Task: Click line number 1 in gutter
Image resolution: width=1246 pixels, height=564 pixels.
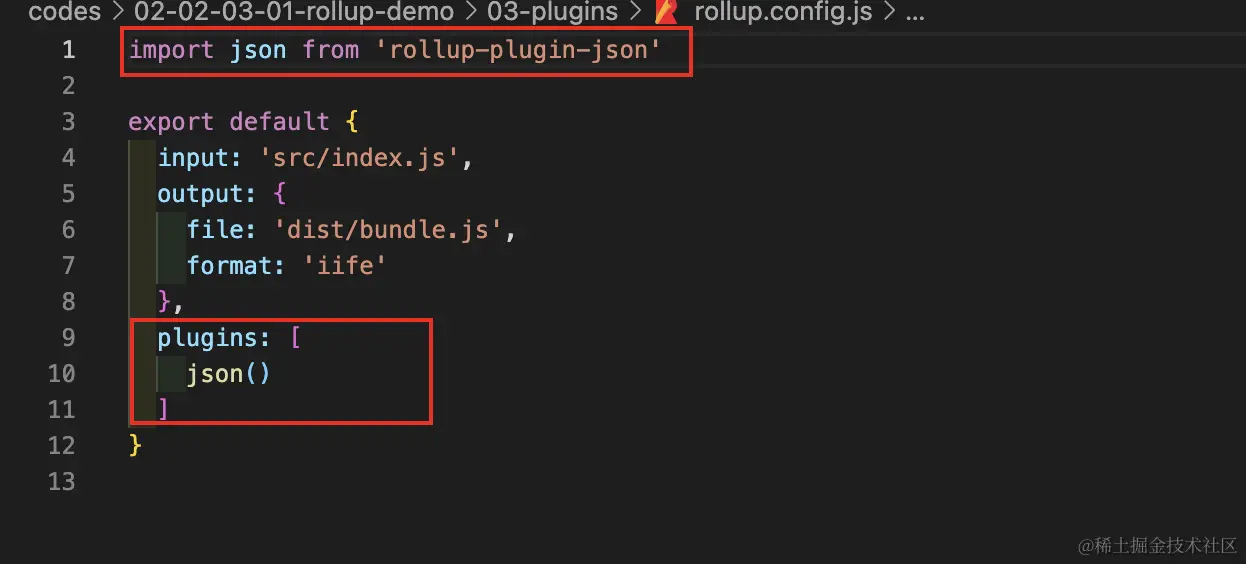Action: pyautogui.click(x=68, y=50)
